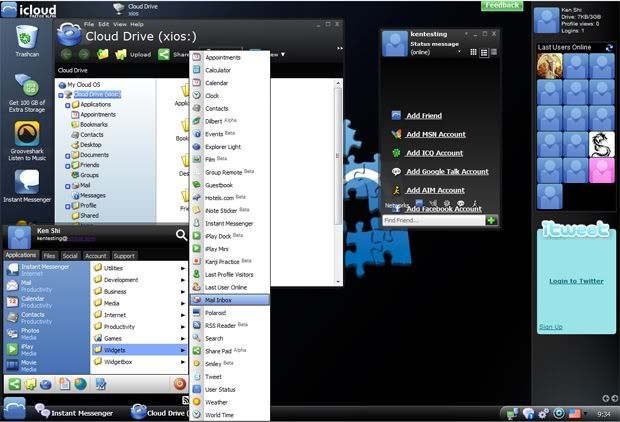Click the green share icon in start menu bottom bar
Image resolution: width=620 pixels, height=422 pixels.
coord(14,384)
